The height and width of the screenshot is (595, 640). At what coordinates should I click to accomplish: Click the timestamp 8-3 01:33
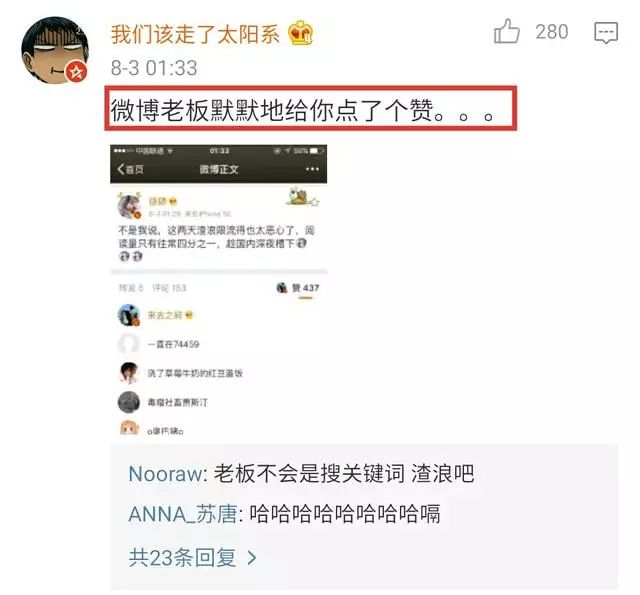[154, 68]
